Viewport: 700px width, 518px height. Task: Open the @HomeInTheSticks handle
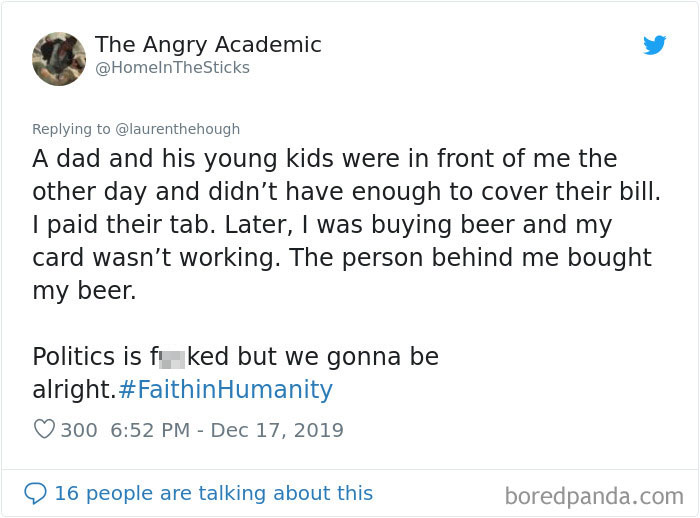coord(172,68)
